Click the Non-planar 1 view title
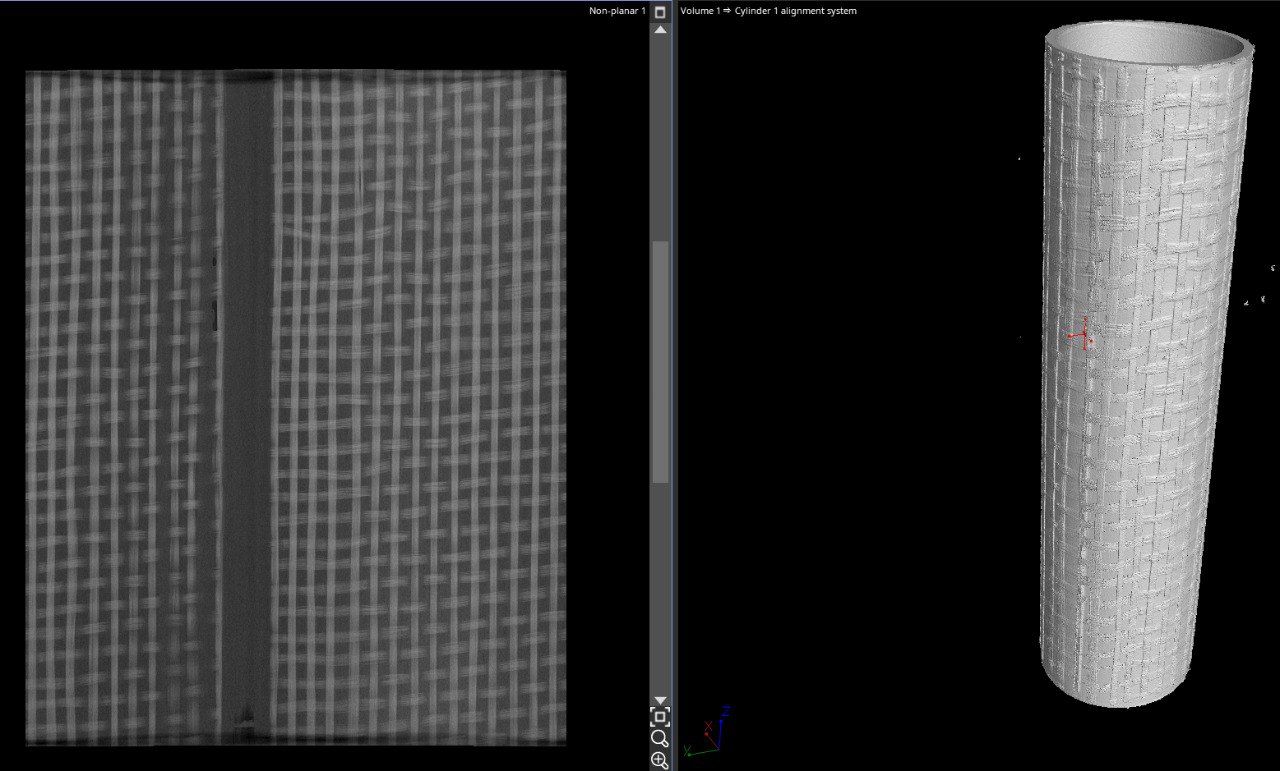This screenshot has width=1280, height=771. [617, 11]
